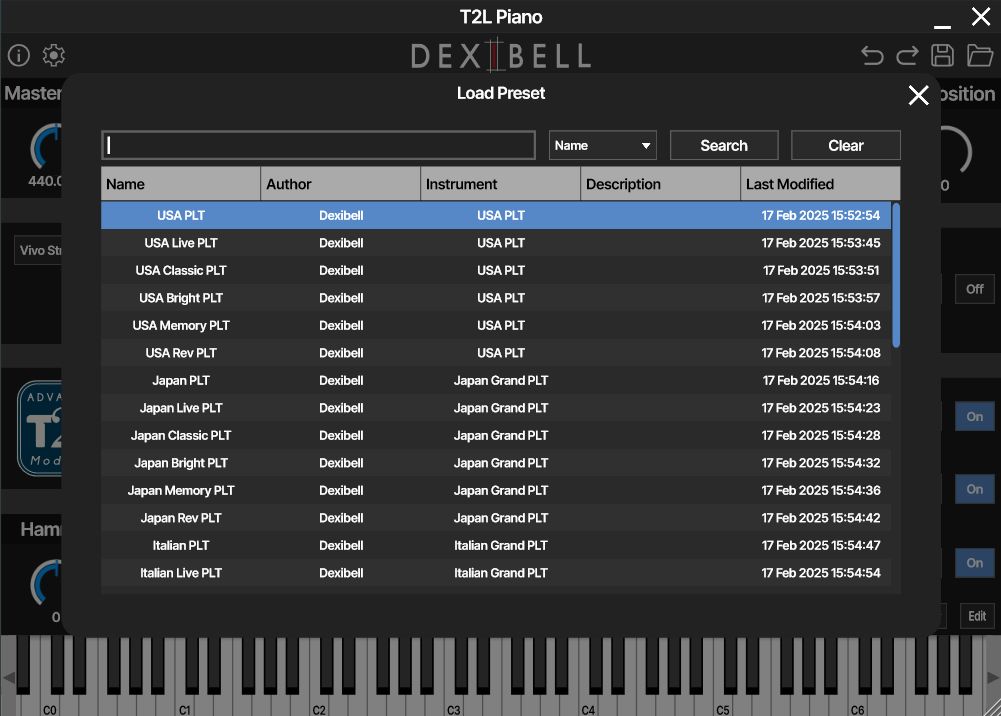Open the Vivo dropdown behind dialog
The height and width of the screenshot is (716, 1001).
pos(38,250)
